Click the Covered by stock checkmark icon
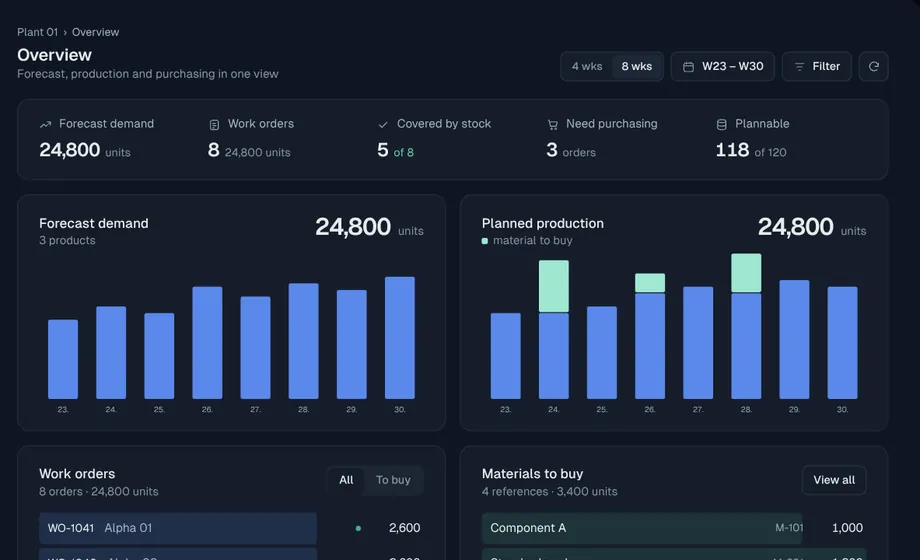This screenshot has width=920, height=560. click(383, 124)
